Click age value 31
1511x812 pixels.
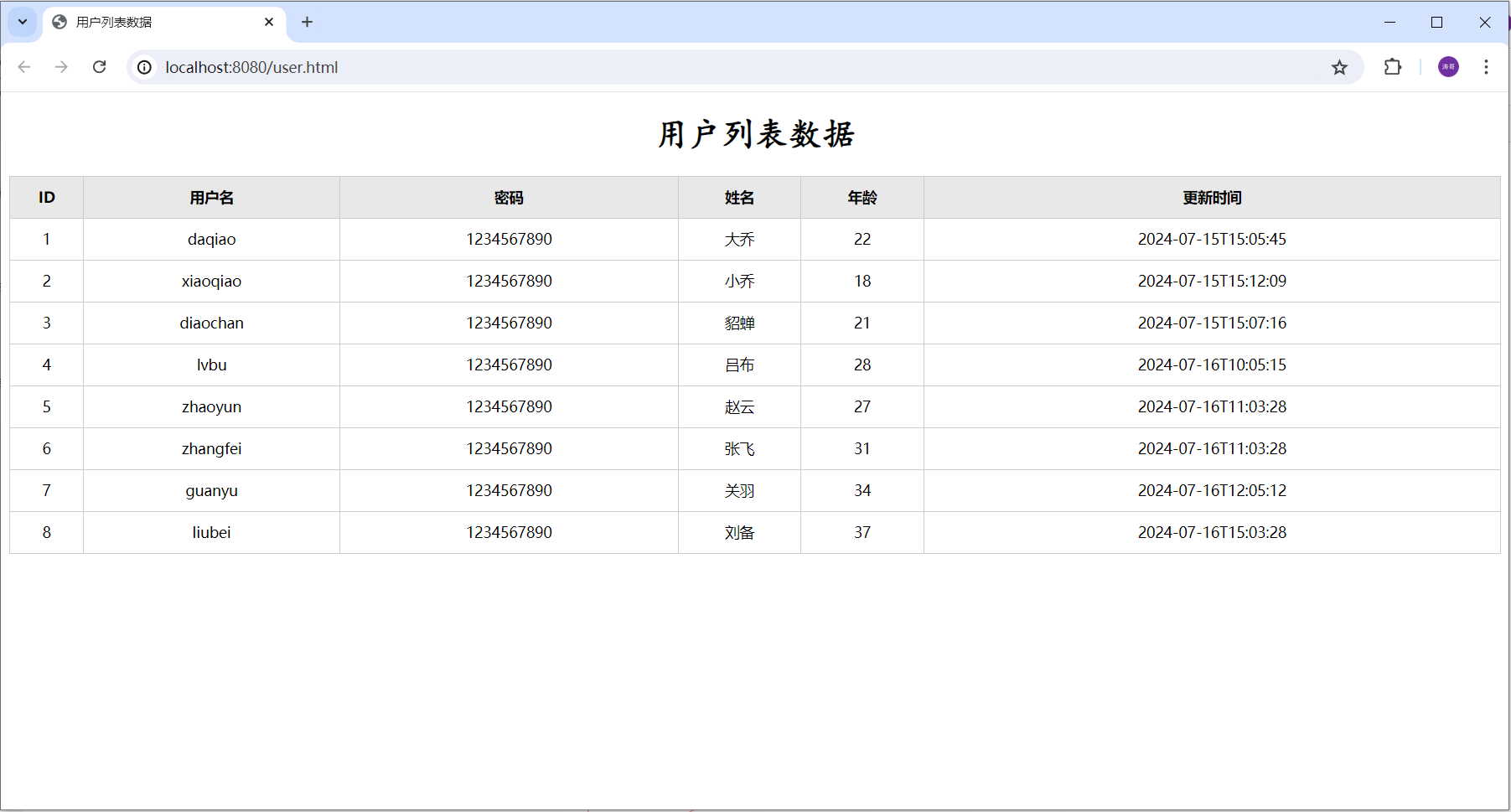point(862,449)
